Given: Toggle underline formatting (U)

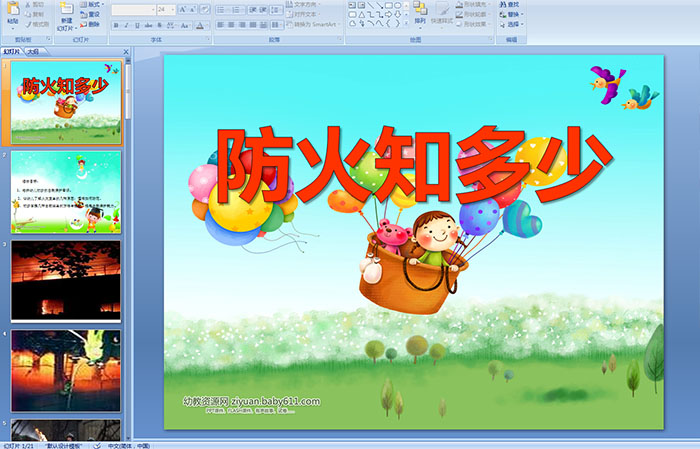Looking at the screenshot, I should pyautogui.click(x=138, y=25).
